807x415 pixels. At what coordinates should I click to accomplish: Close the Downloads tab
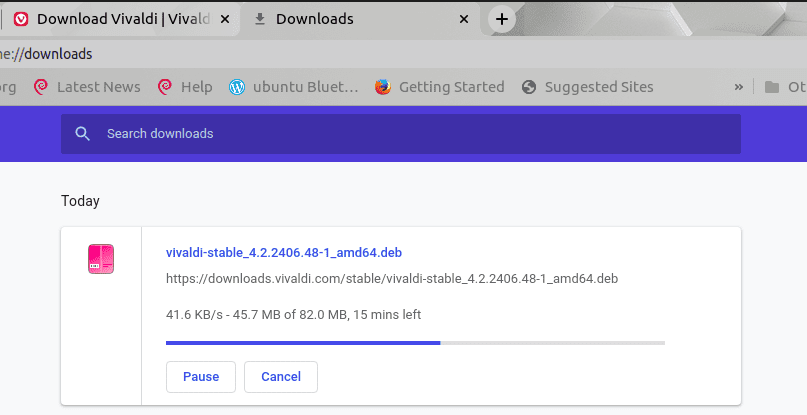tap(463, 19)
